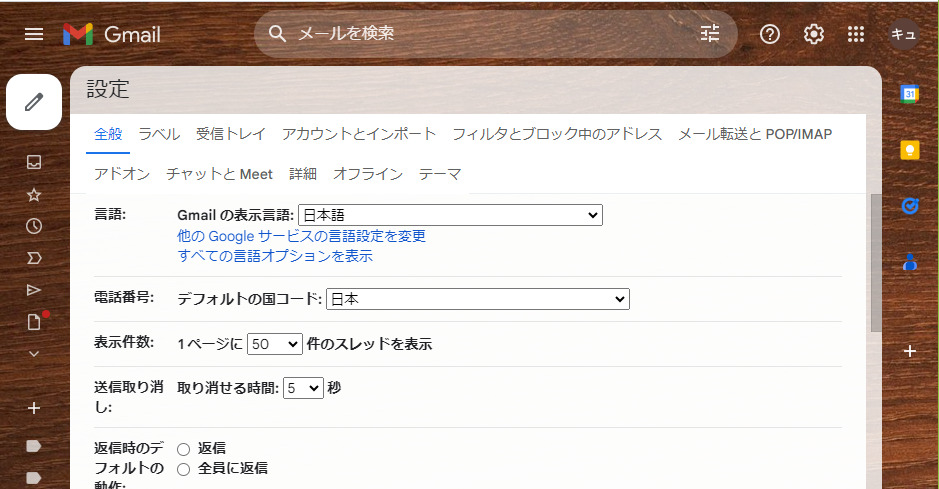Open the Settings gear icon
939x489 pixels.
click(813, 34)
